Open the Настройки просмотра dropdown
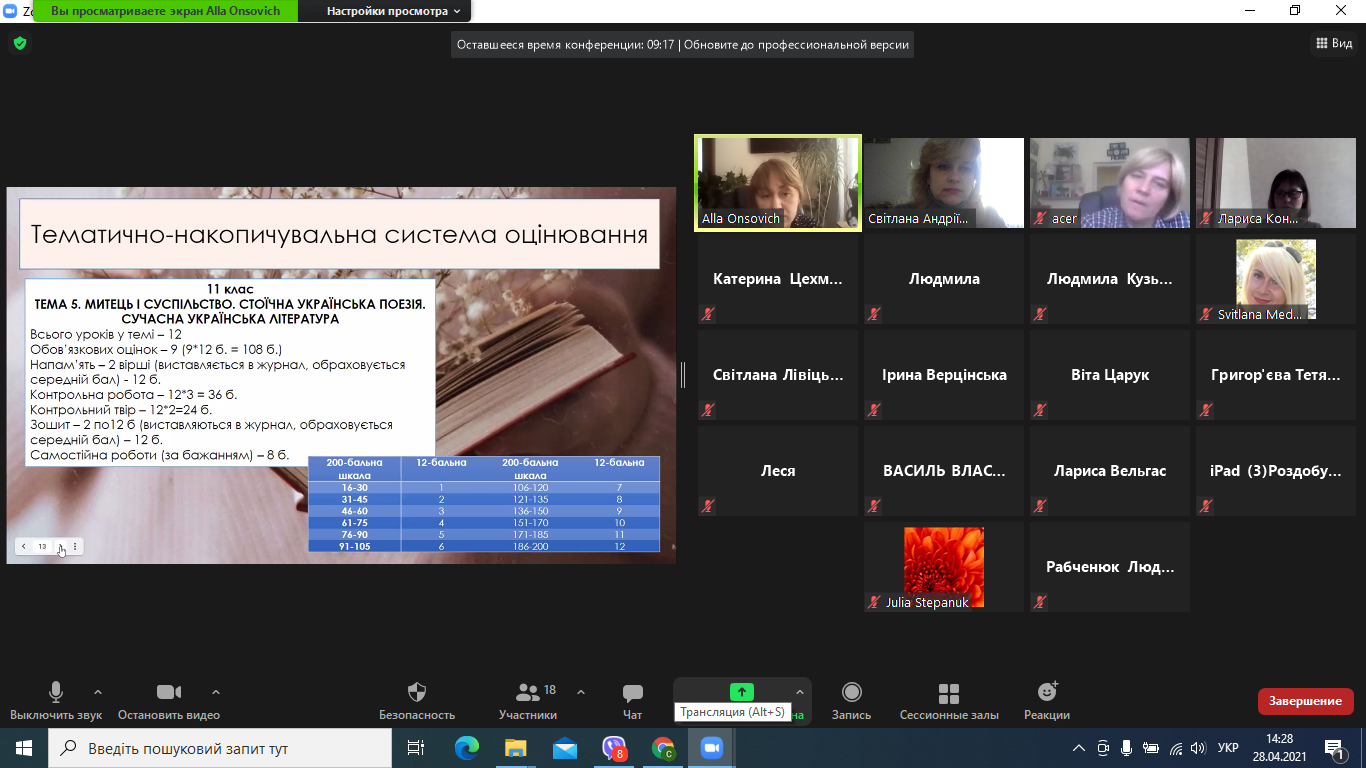The height and width of the screenshot is (768, 1366). click(393, 11)
